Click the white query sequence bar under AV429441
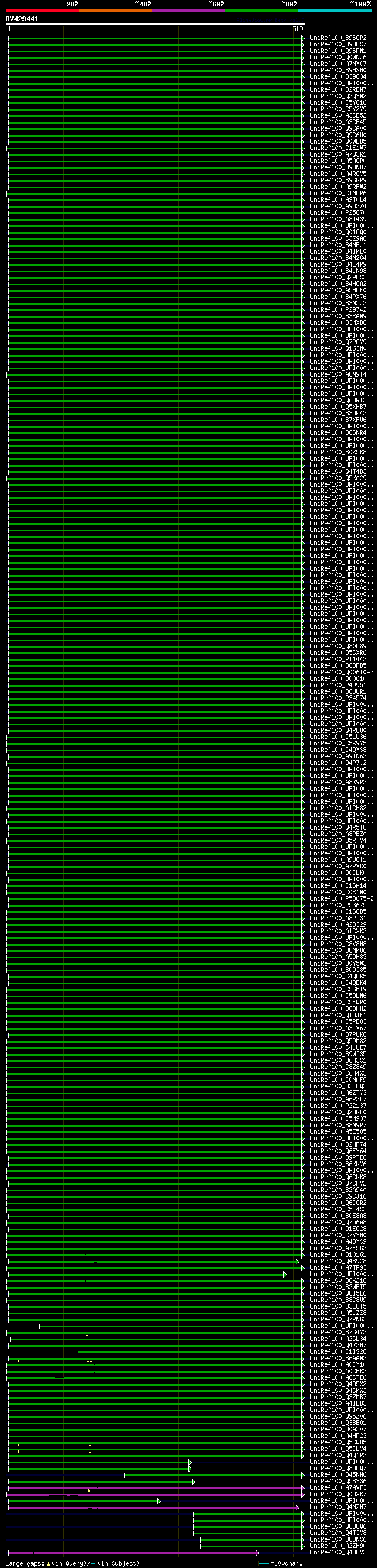 (156, 24)
